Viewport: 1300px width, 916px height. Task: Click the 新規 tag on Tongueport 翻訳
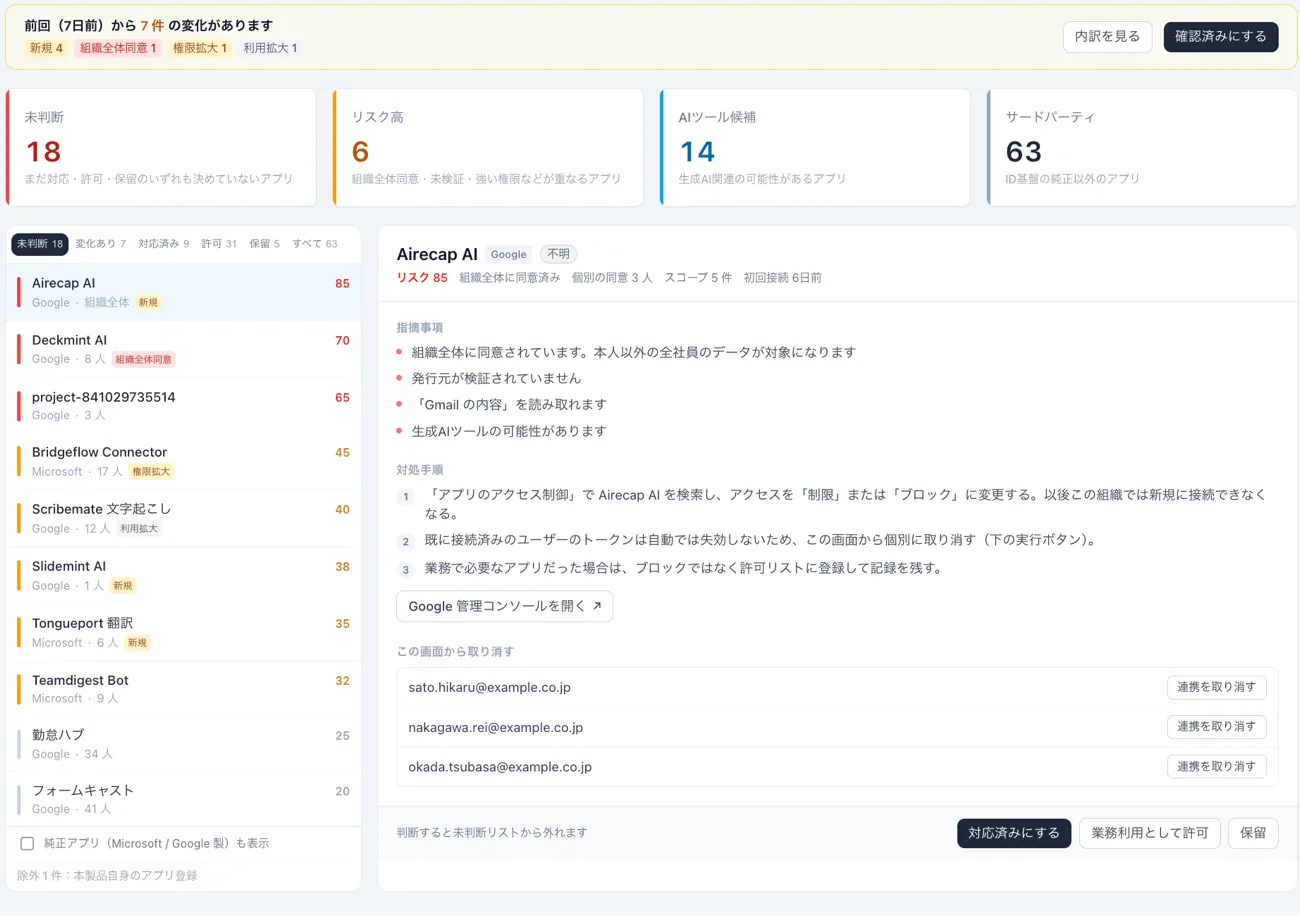tap(137, 642)
